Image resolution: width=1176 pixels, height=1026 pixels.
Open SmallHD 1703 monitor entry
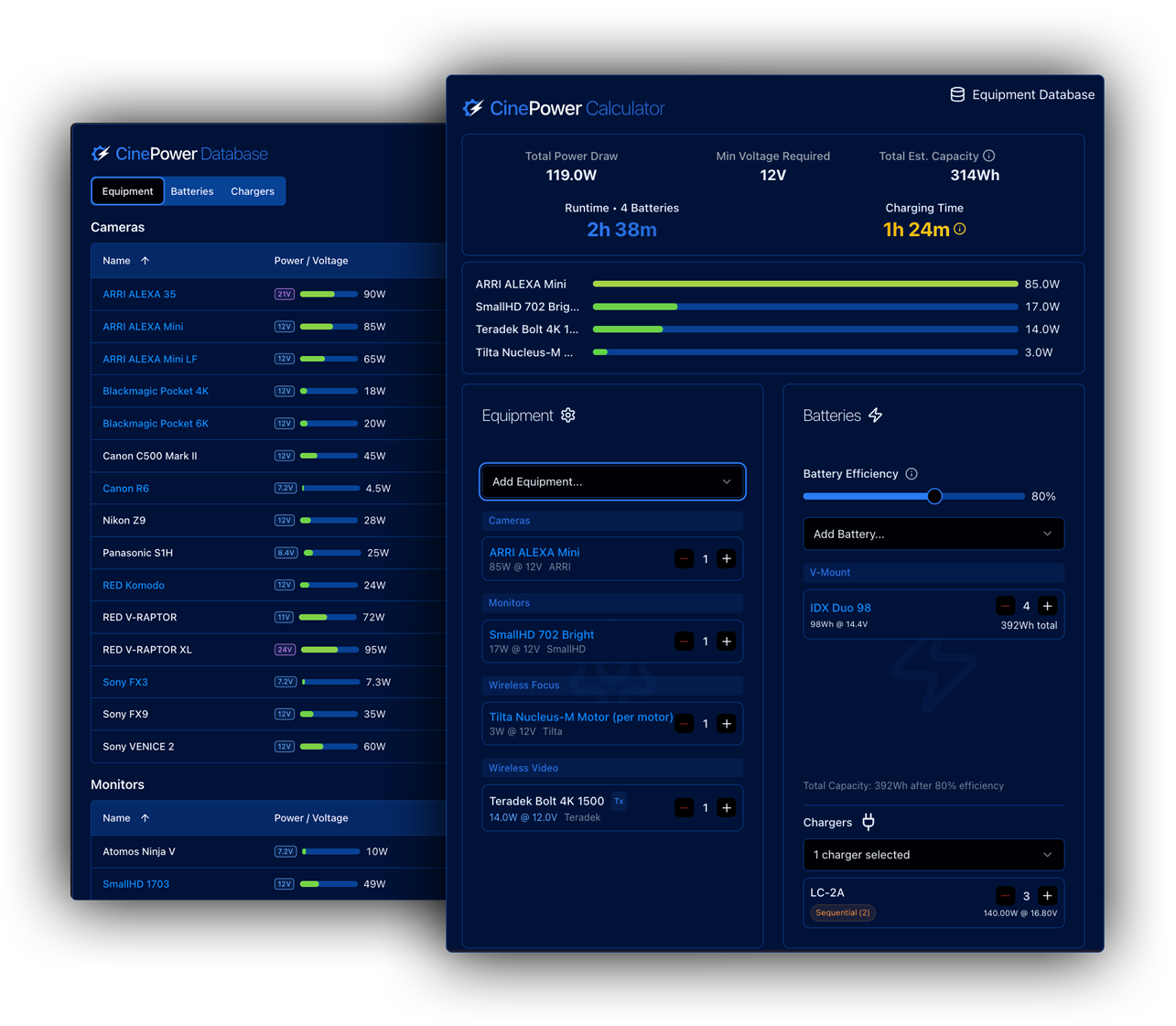coord(135,884)
